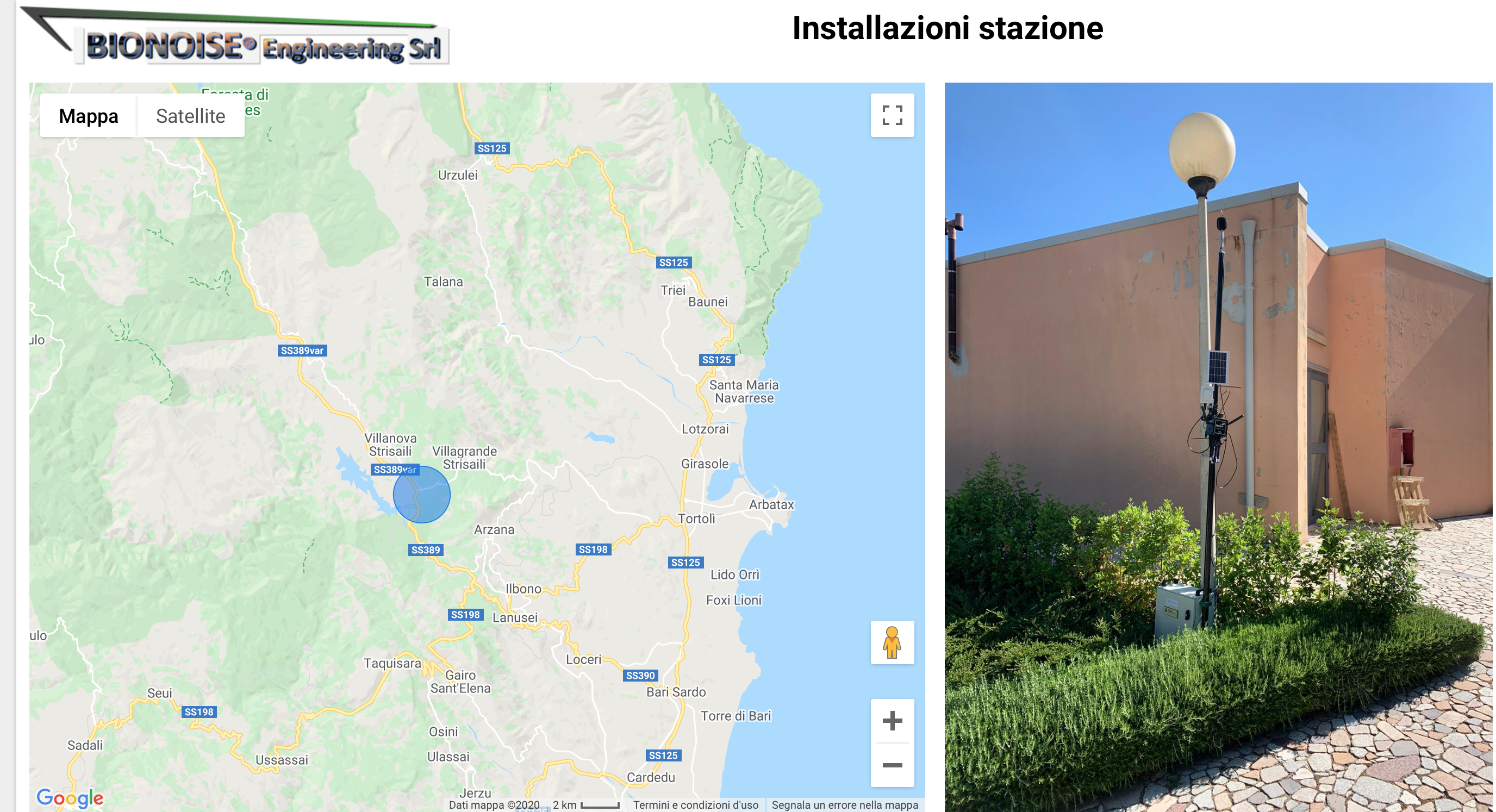
Task: Click the SS389 road badge
Action: 426,550
